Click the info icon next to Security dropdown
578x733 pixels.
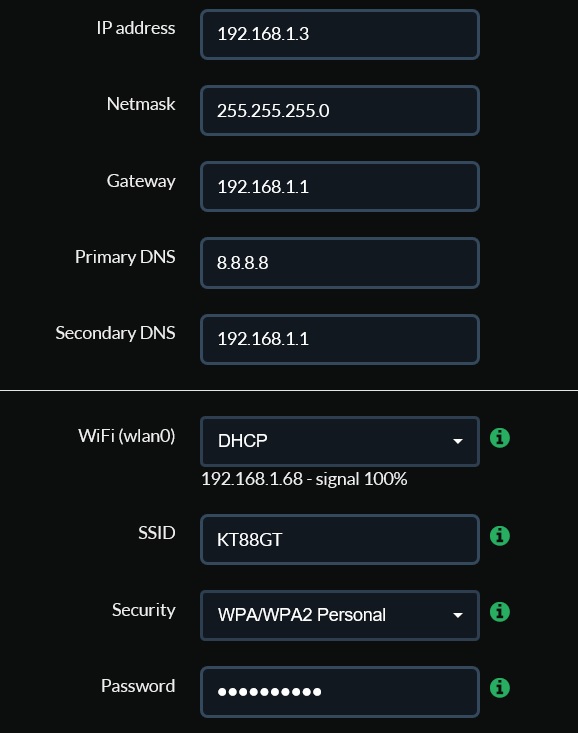[x=499, y=611]
